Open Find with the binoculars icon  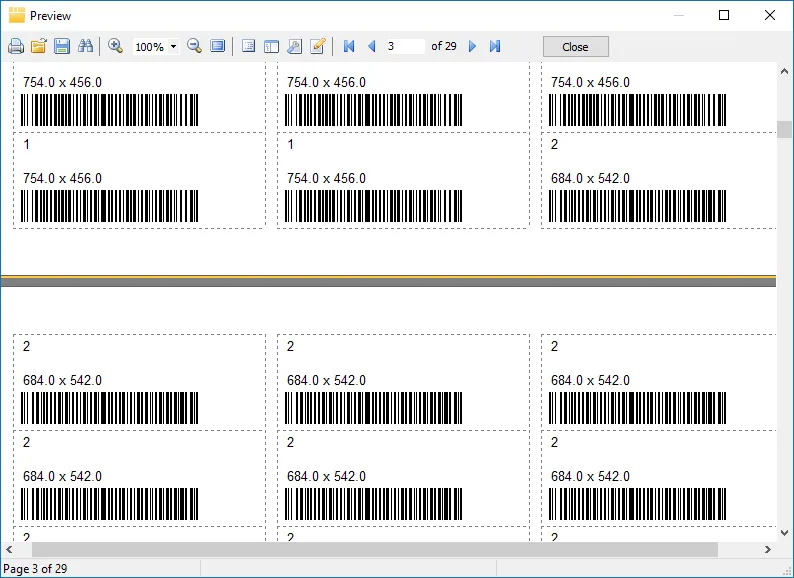coord(85,46)
